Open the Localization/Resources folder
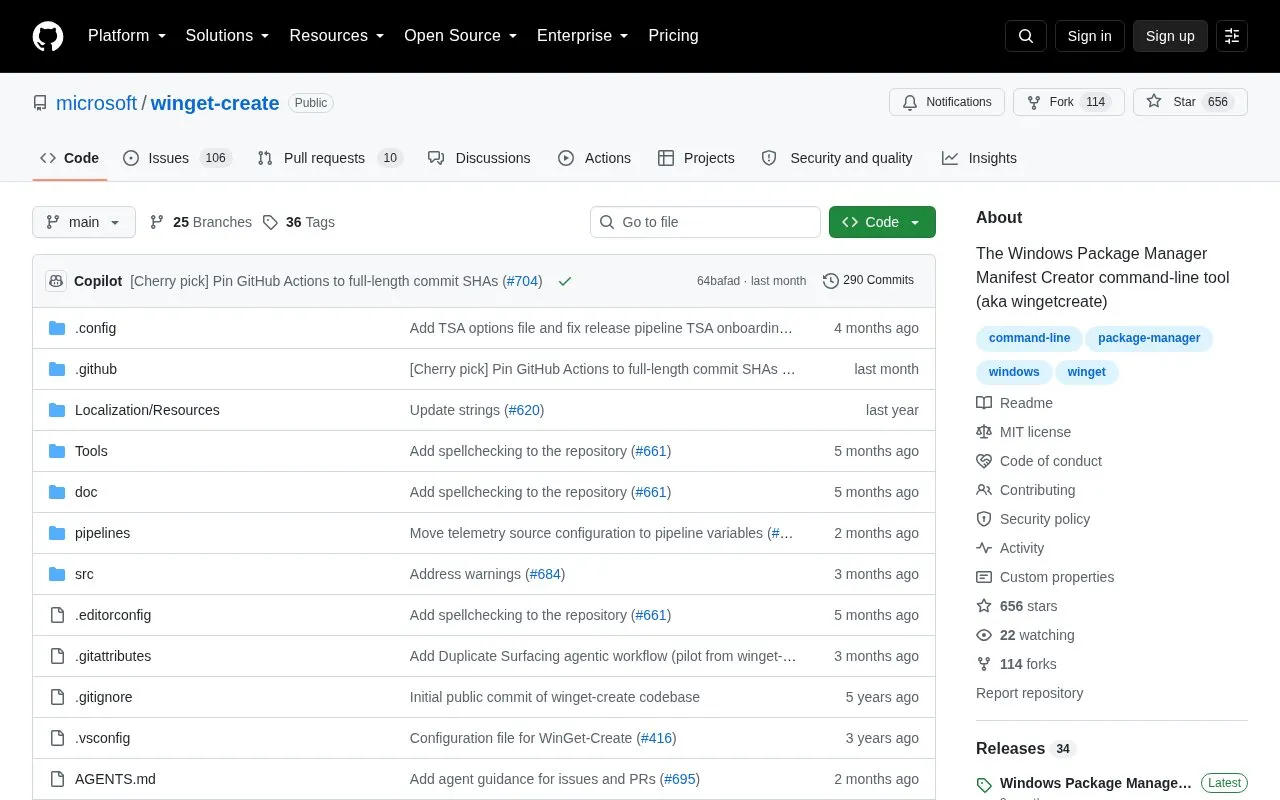Viewport: 1280px width, 800px height. coord(147,410)
